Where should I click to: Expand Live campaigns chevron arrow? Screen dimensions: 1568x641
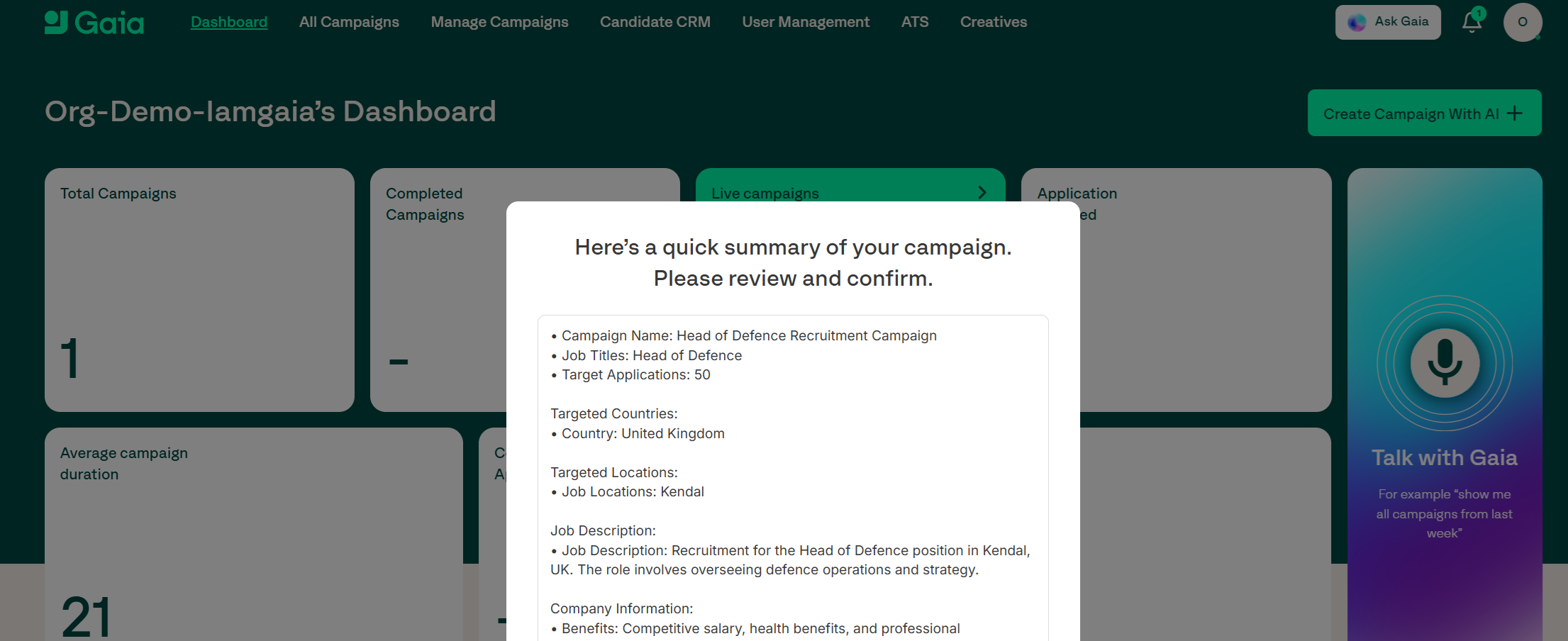coord(982,193)
